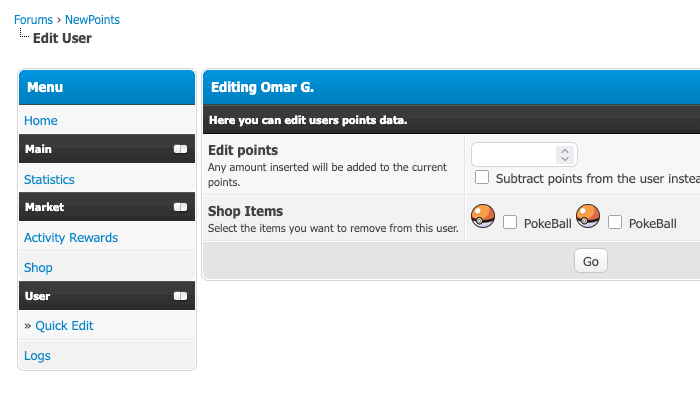The width and height of the screenshot is (700, 400).
Task: Increase points with the stepper up arrow
Action: (x=565, y=150)
